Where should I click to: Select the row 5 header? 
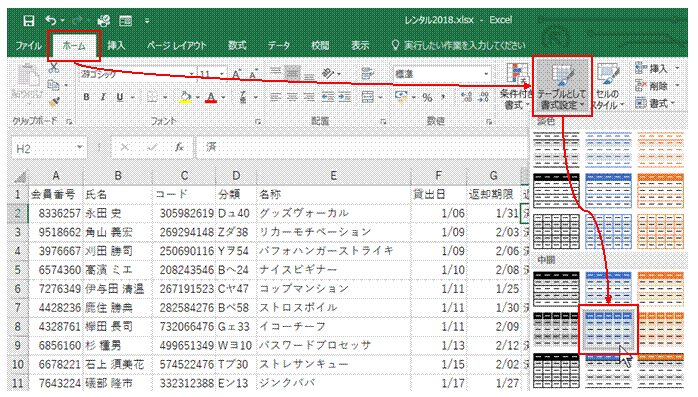(x=18, y=270)
